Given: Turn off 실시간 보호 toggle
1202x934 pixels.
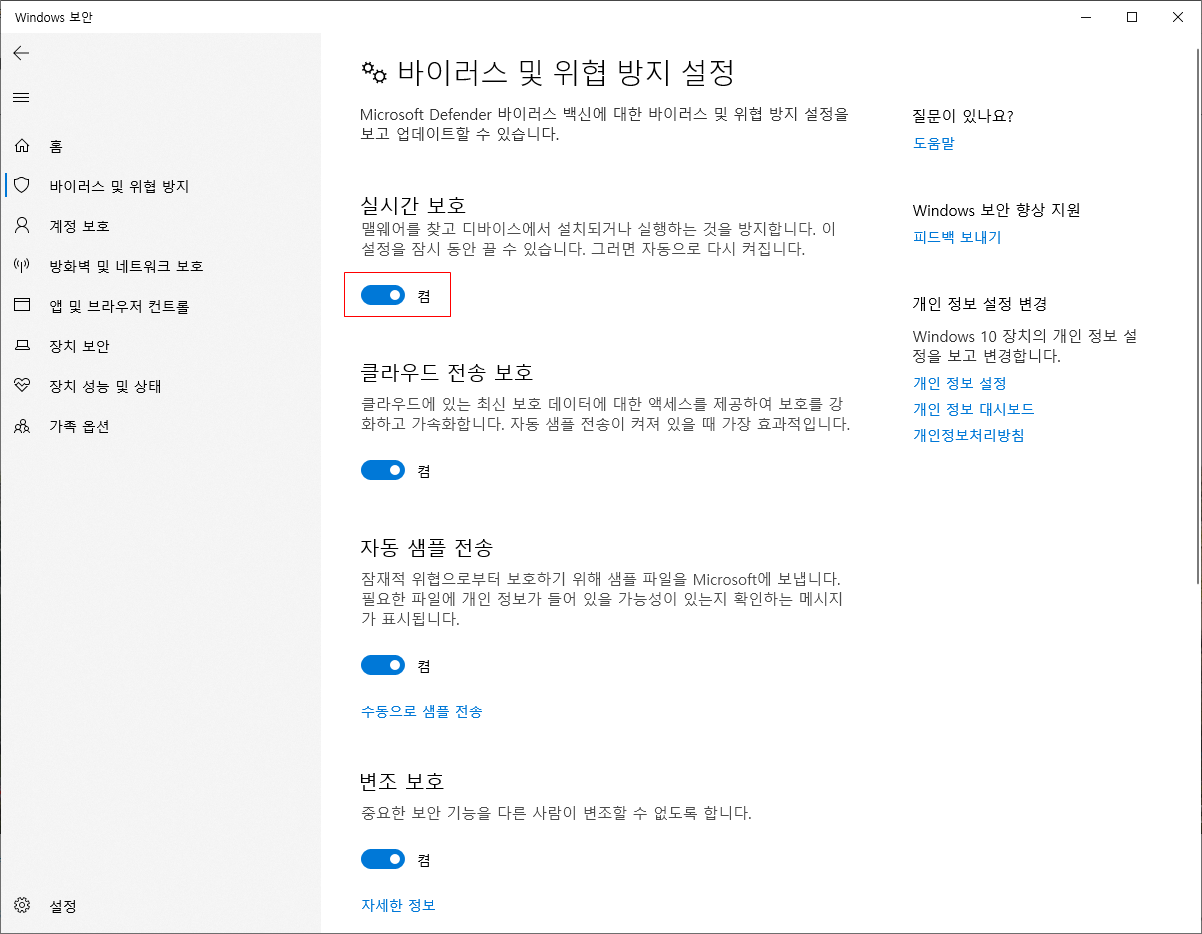Looking at the screenshot, I should (x=383, y=295).
